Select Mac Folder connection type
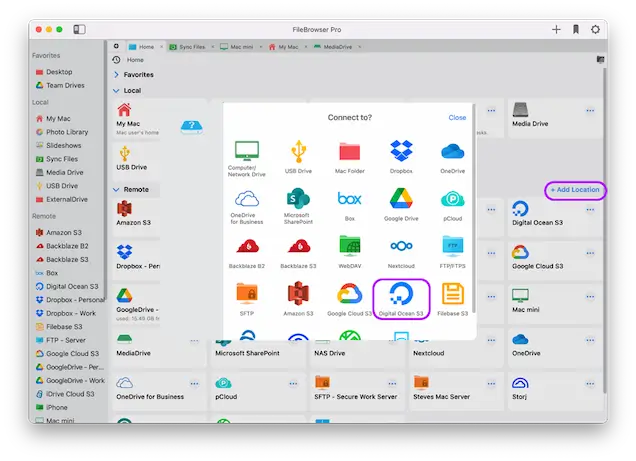 [350, 157]
